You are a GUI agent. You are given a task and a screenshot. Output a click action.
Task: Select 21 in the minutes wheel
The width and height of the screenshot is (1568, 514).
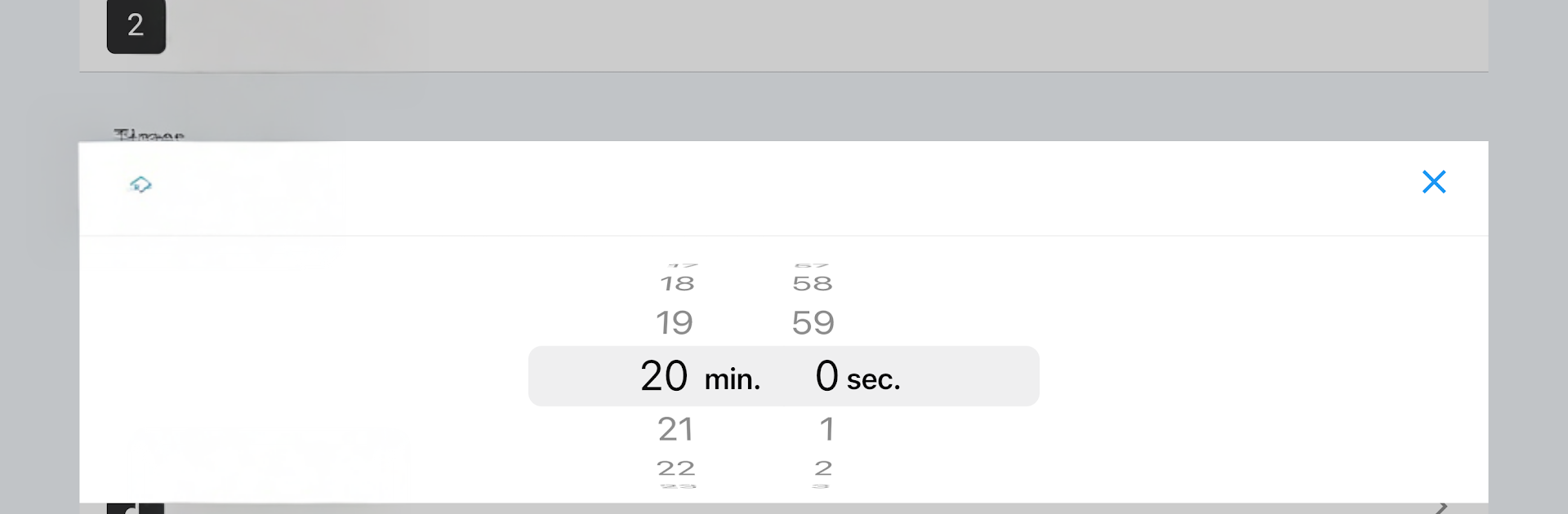click(x=675, y=429)
